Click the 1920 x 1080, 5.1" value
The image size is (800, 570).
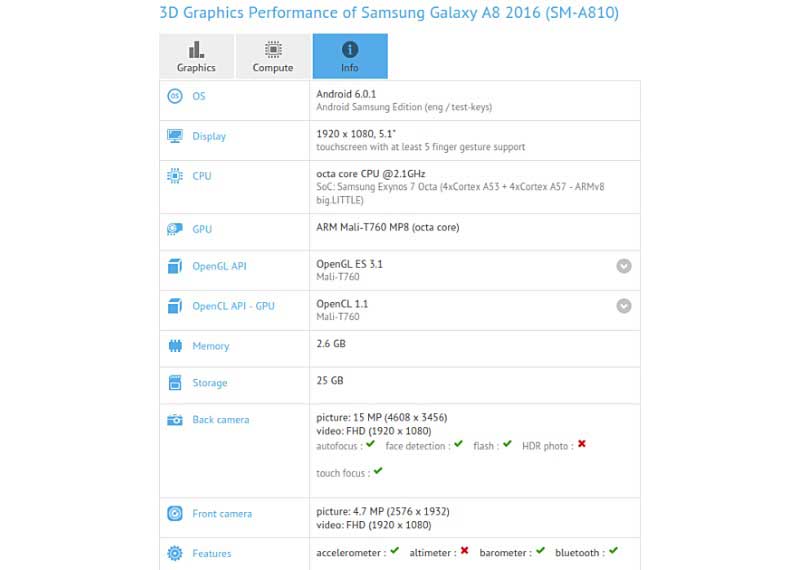(x=356, y=134)
